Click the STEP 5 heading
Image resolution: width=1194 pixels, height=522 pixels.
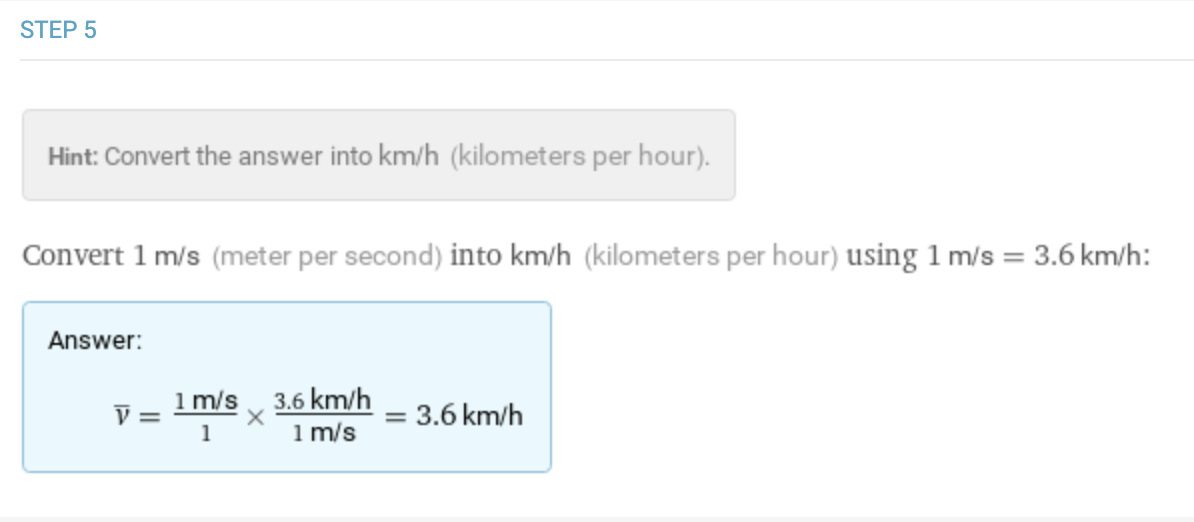(59, 30)
